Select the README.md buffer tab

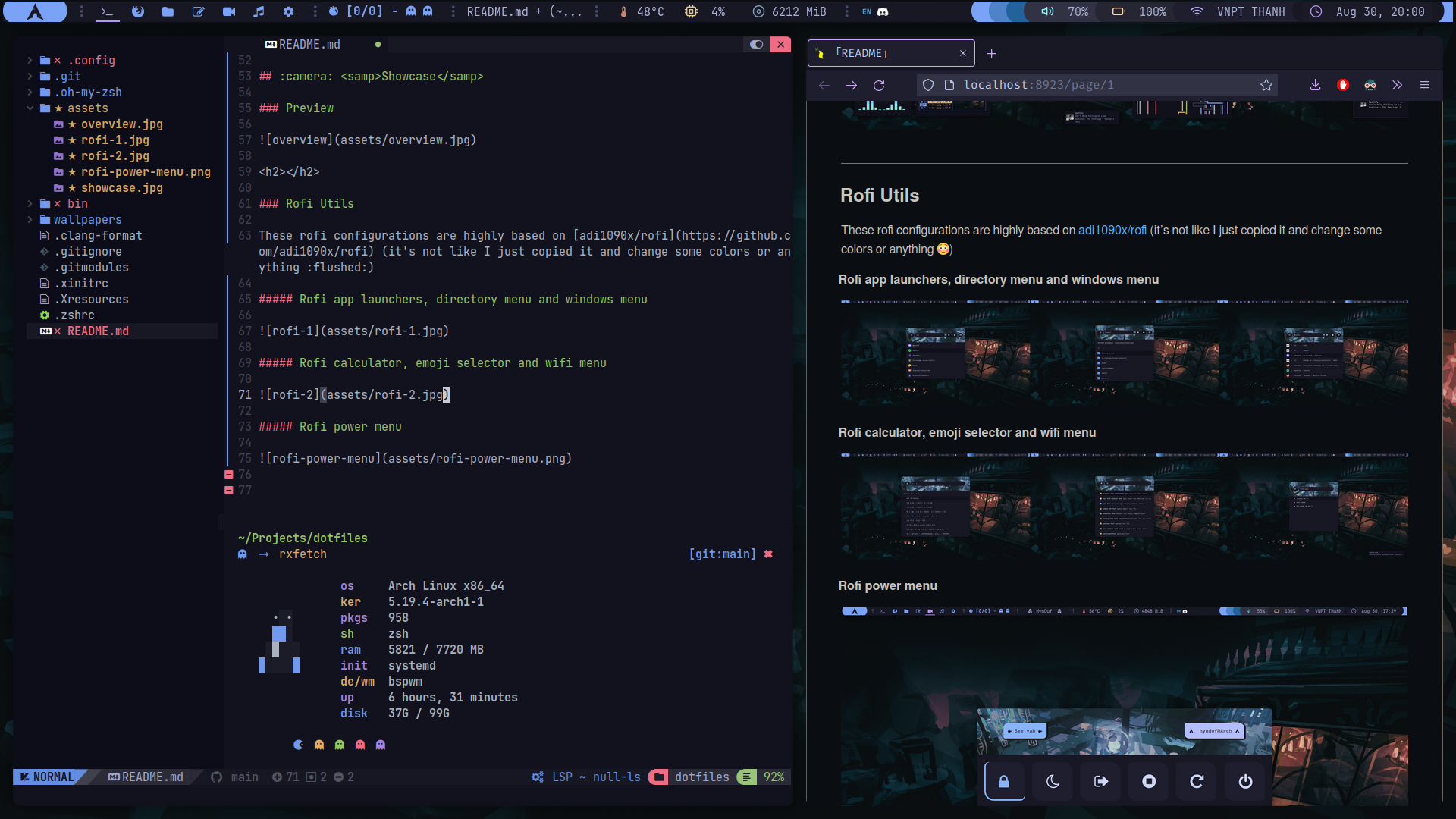pyautogui.click(x=309, y=45)
